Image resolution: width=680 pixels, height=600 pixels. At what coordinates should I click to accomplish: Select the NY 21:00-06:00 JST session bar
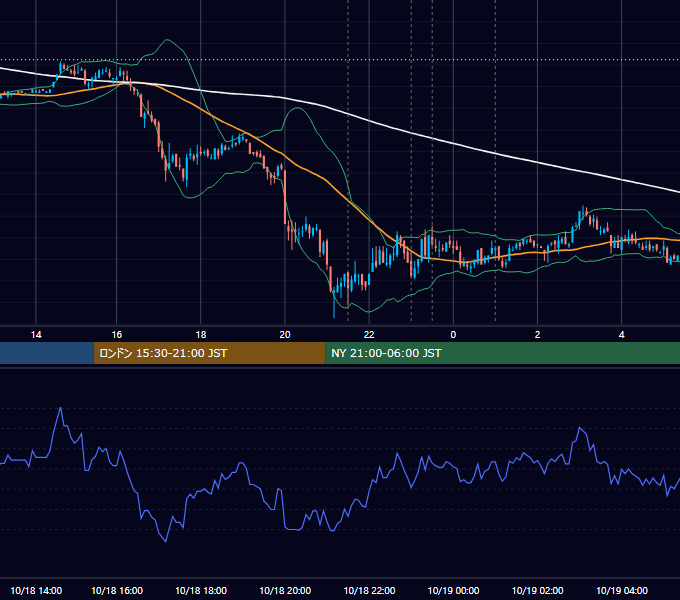[503, 353]
